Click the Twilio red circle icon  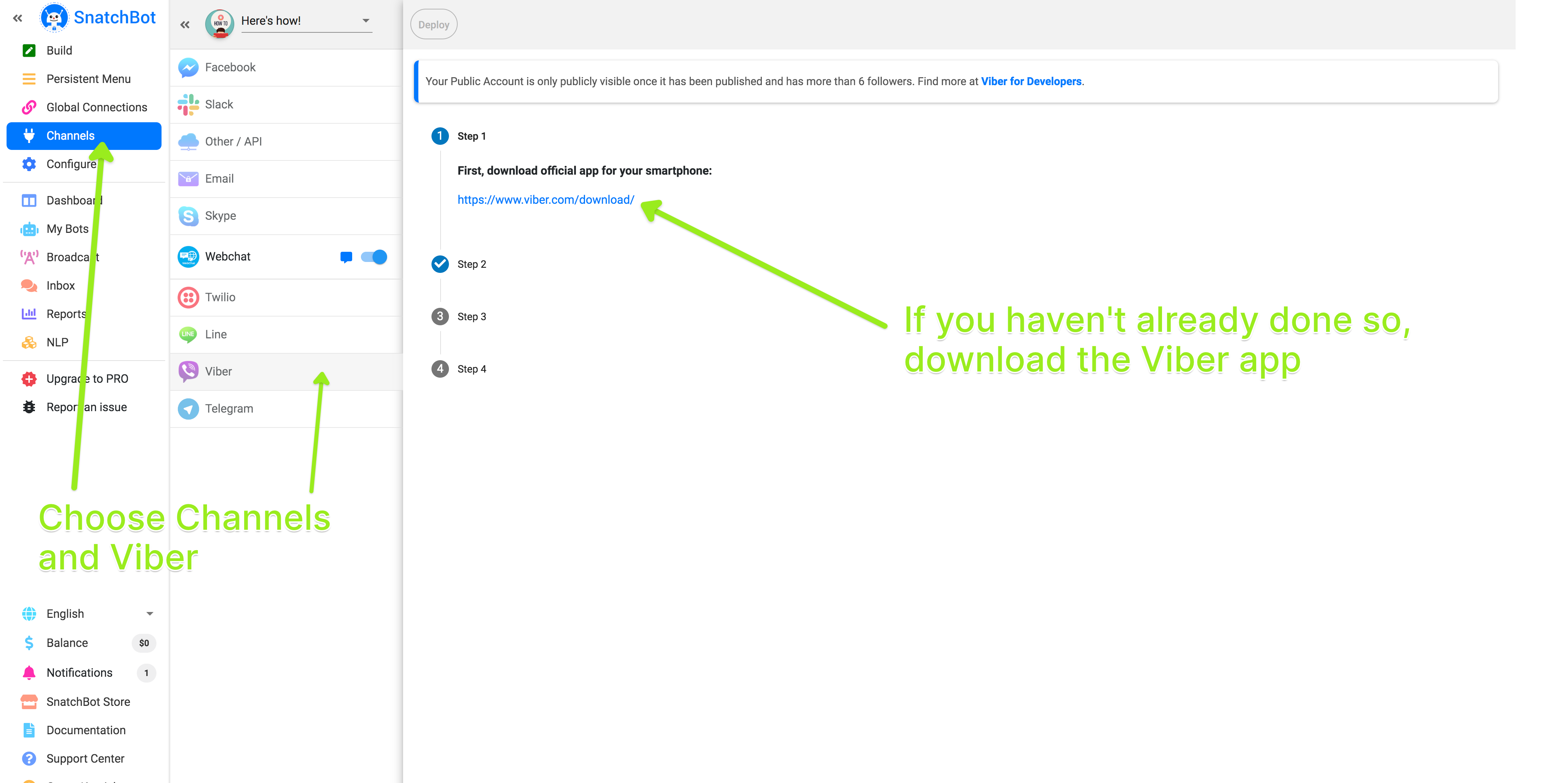coord(188,297)
